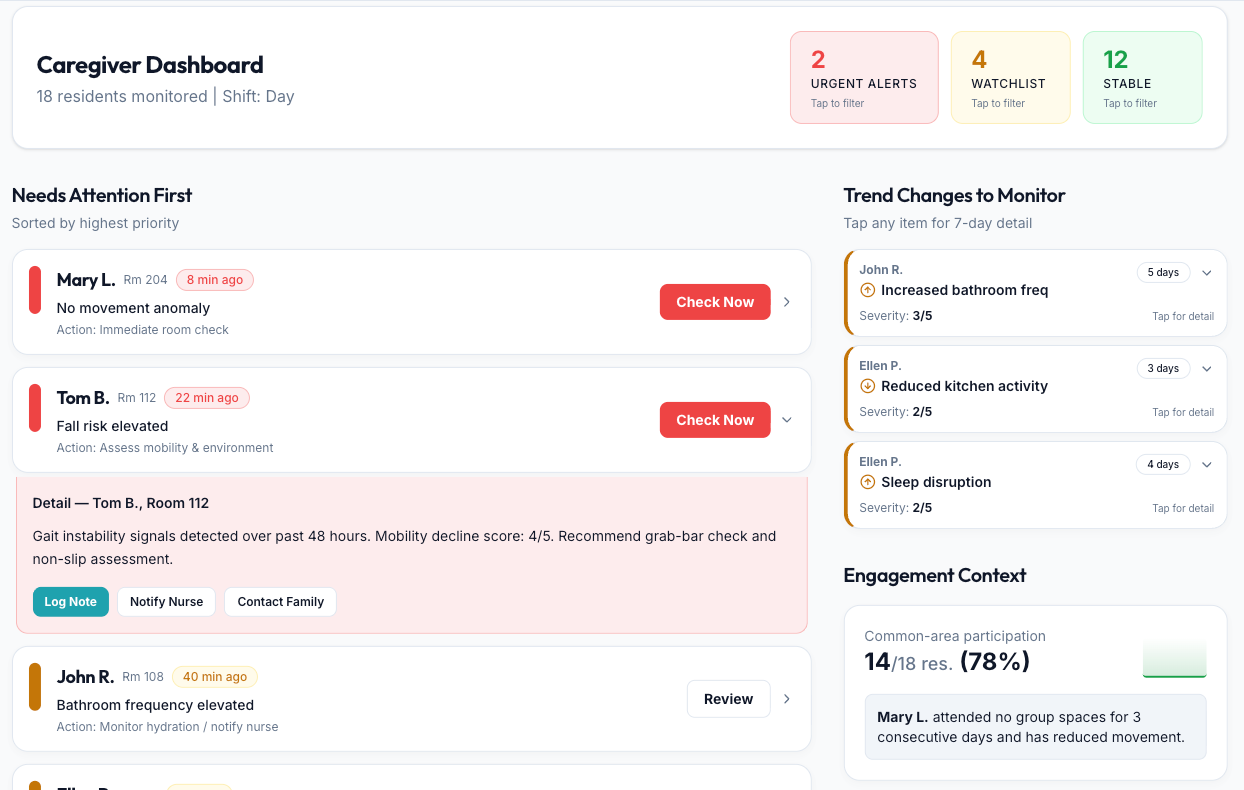Click Check Now for Mary L.
This screenshot has height=790, width=1244.
coord(715,302)
